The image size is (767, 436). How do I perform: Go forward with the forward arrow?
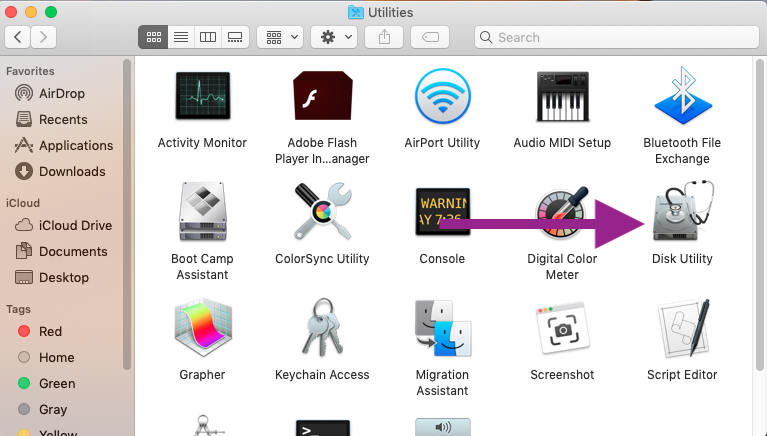tap(44, 37)
